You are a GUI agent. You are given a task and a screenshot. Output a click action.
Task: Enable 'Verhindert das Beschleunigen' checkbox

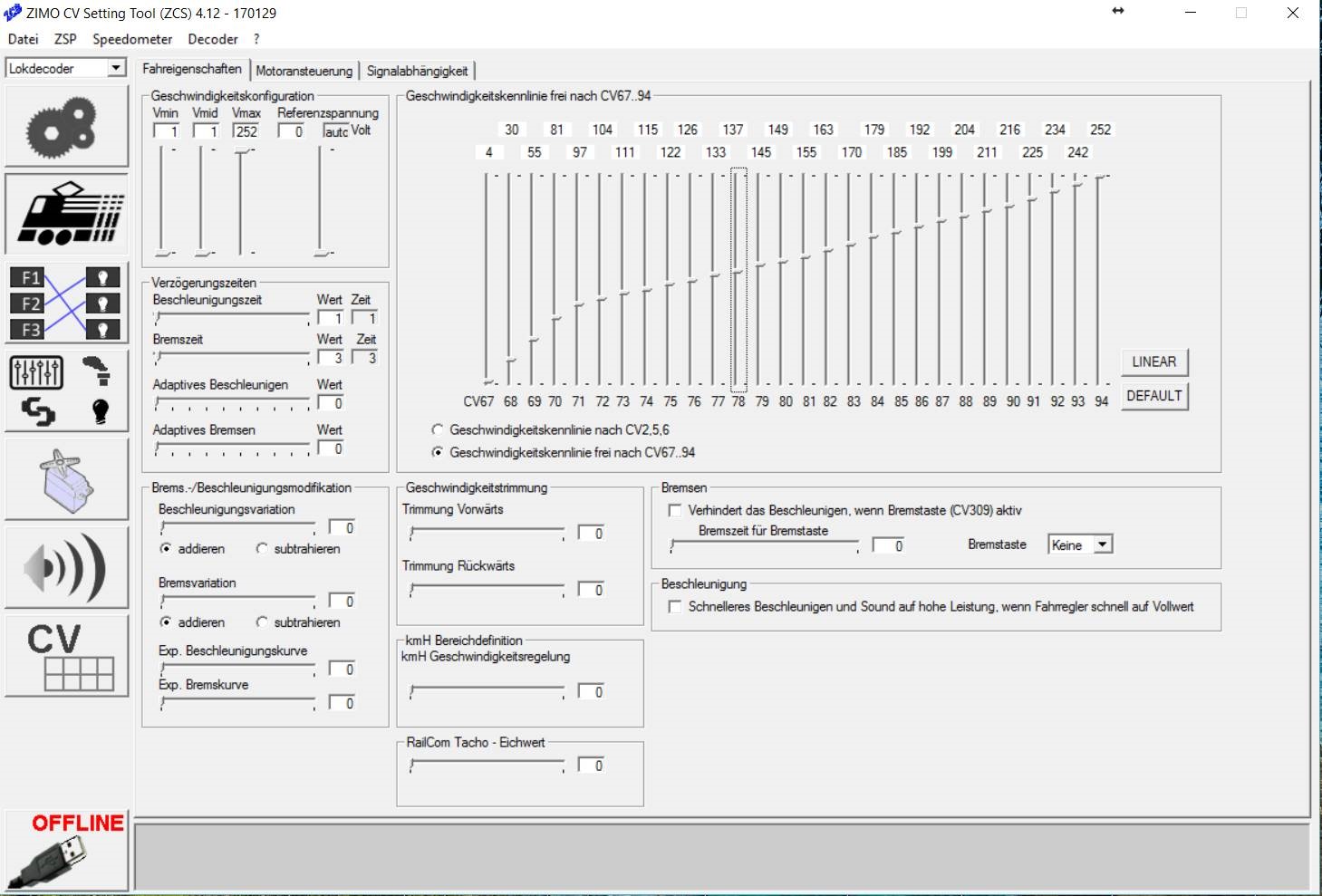pyautogui.click(x=675, y=511)
